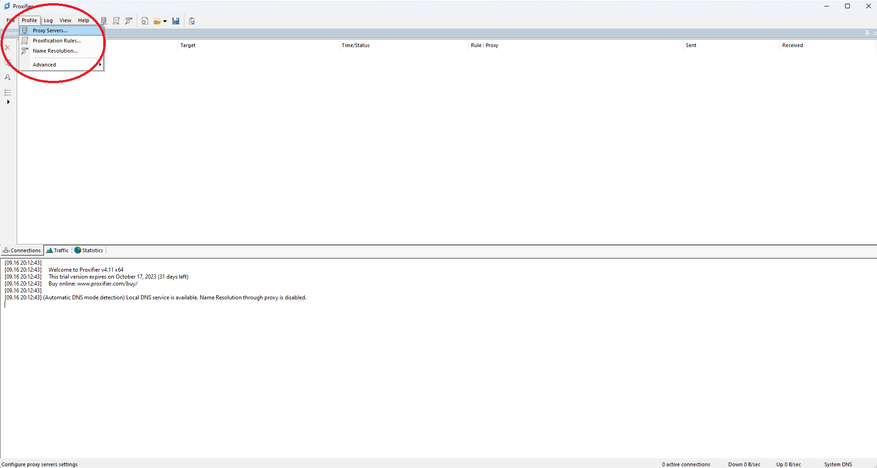Click 'System DNS' in status bar
The image size is (877, 468).
tap(838, 465)
